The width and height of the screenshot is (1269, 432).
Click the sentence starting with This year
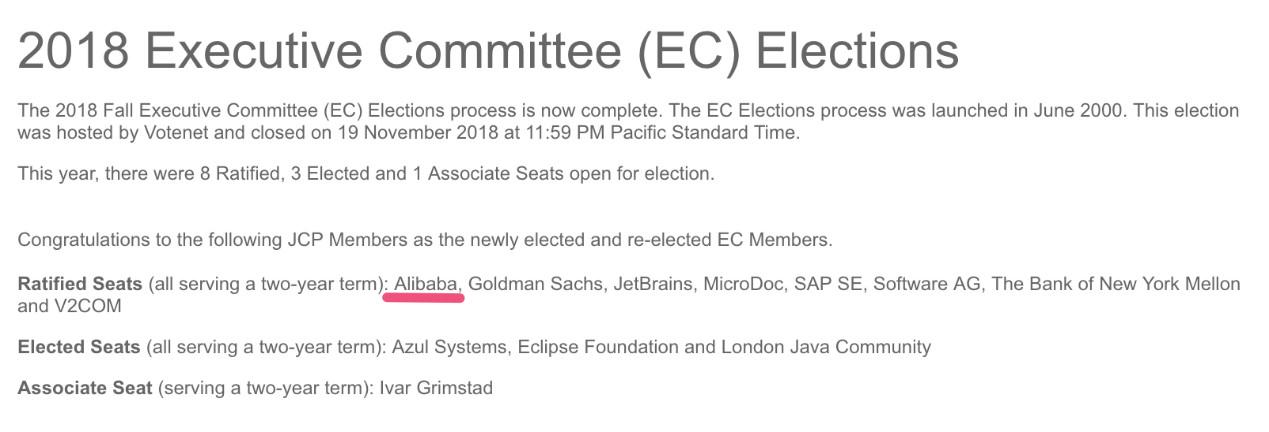(x=366, y=174)
